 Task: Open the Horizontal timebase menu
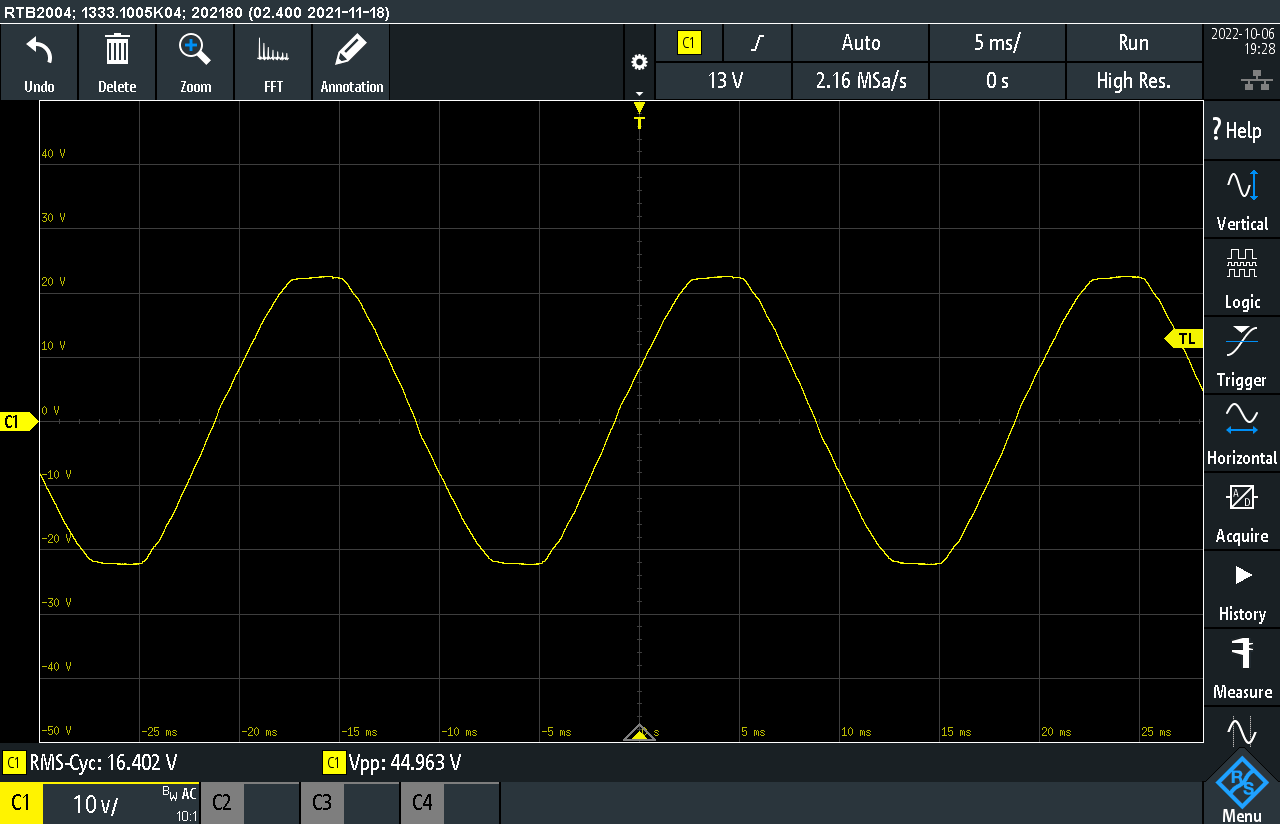[x=1241, y=433]
